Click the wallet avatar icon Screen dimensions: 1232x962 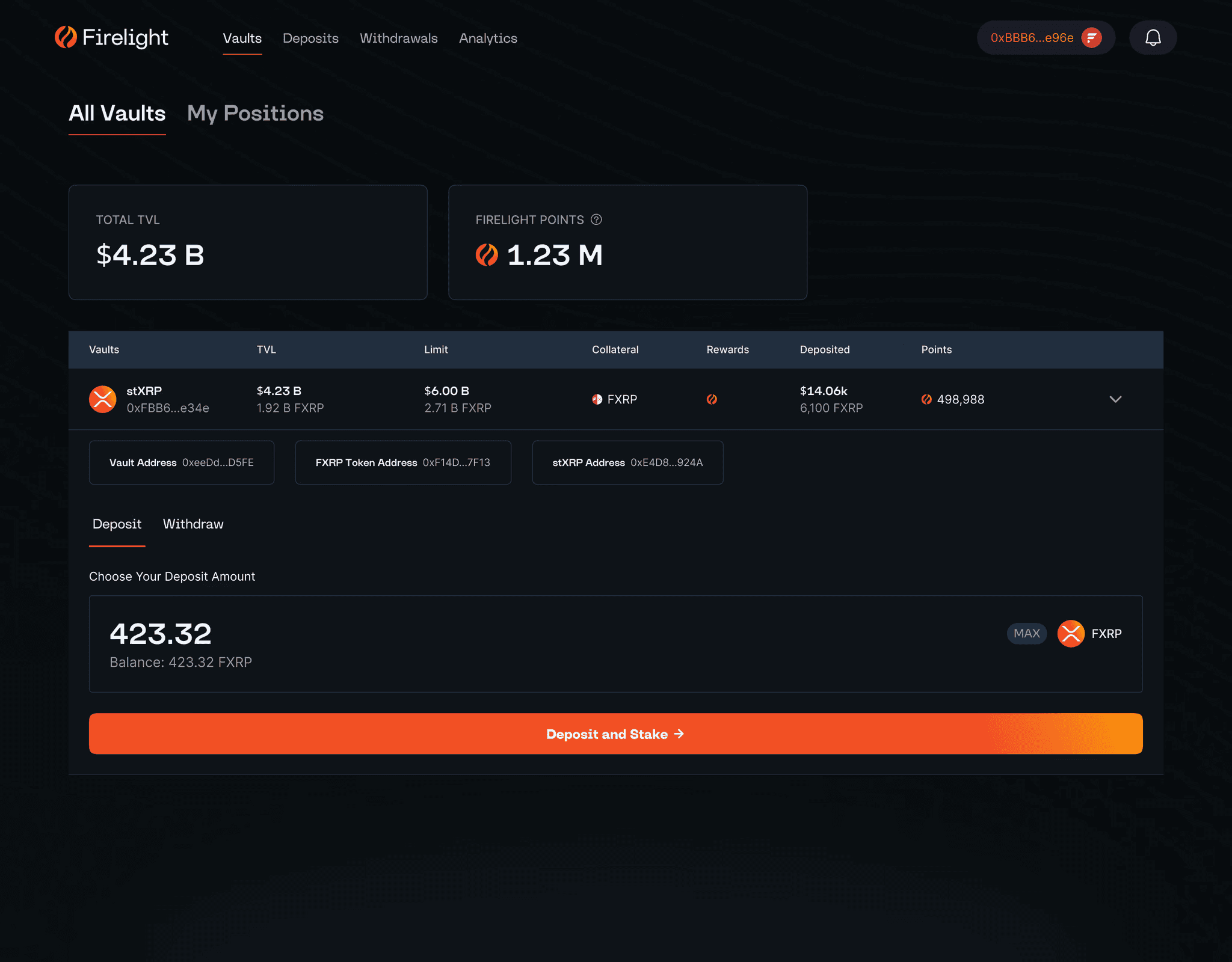(x=1091, y=38)
